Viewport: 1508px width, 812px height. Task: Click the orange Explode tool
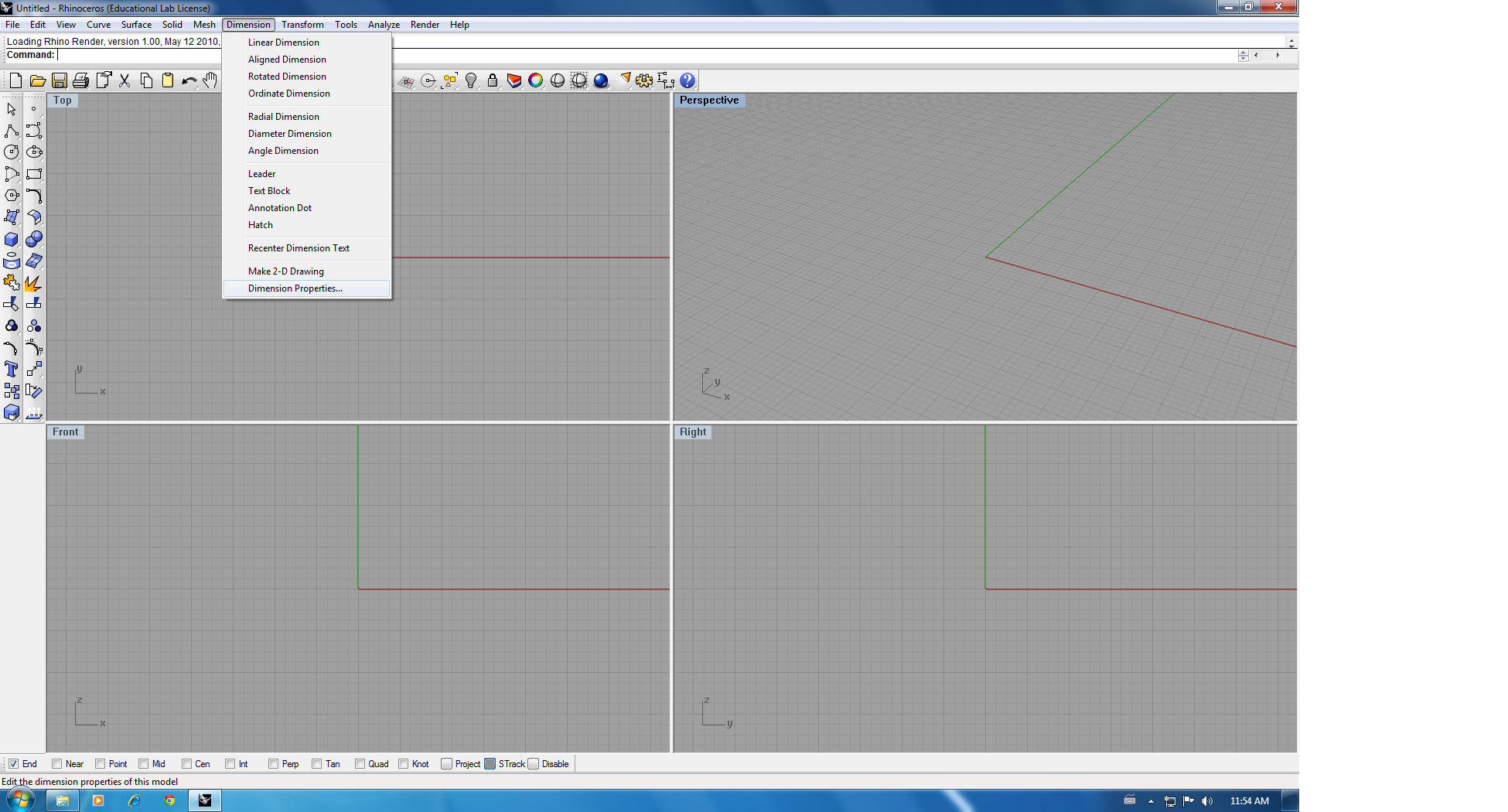(34, 283)
